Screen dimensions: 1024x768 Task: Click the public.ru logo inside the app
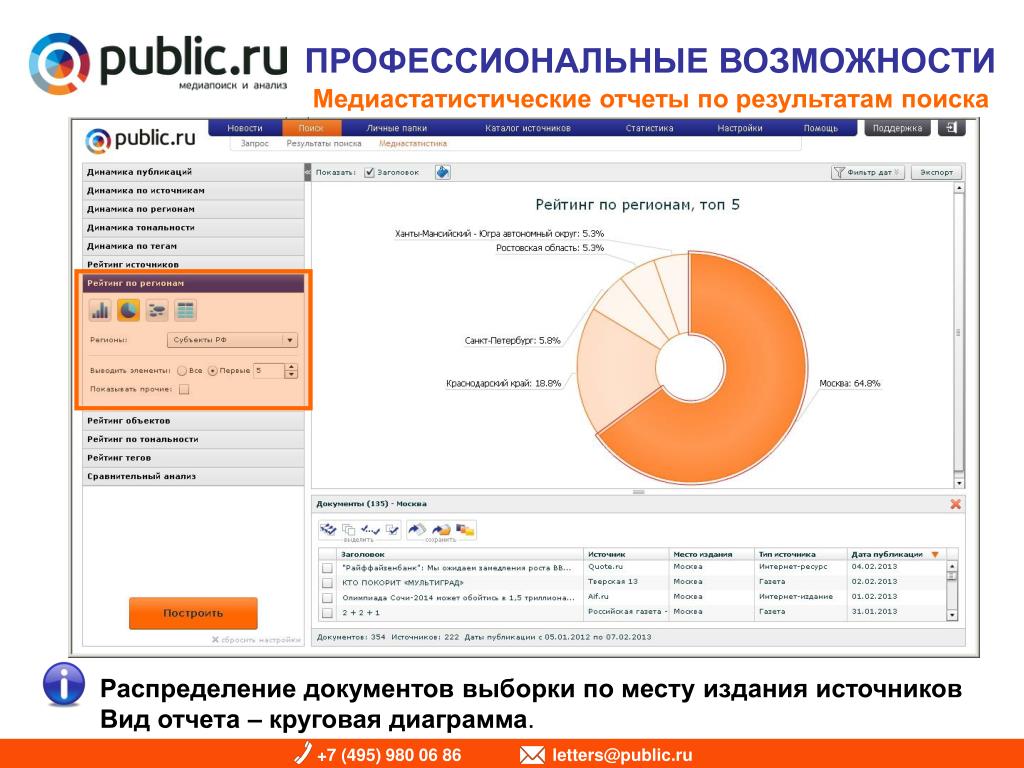140,139
